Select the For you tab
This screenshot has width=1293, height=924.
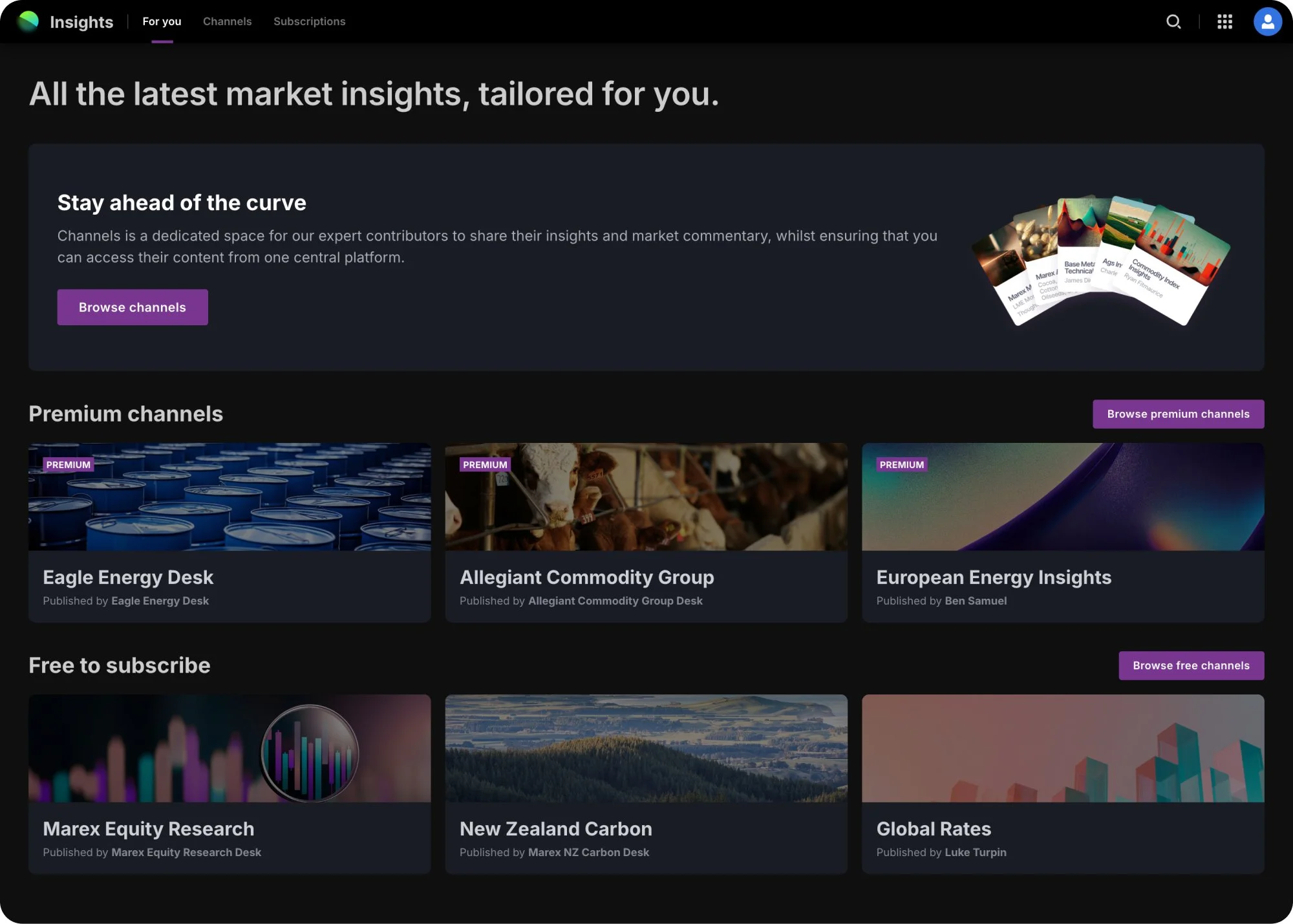click(162, 21)
